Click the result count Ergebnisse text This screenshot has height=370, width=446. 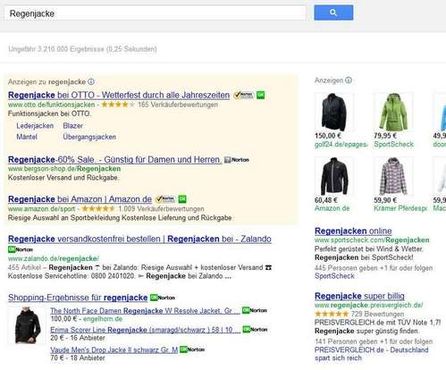coord(82,49)
